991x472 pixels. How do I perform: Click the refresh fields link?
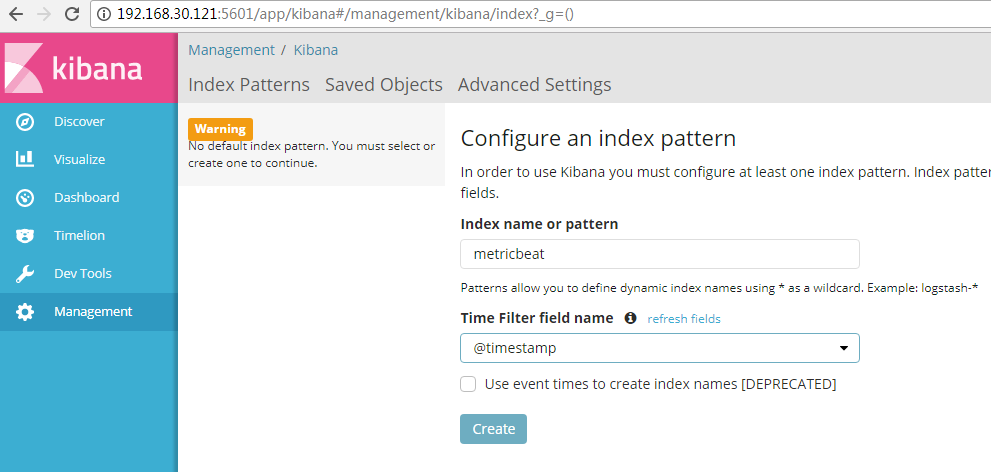(x=684, y=319)
